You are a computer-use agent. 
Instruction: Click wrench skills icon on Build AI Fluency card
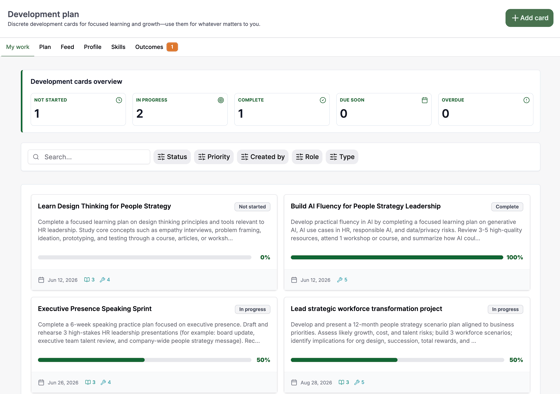pyautogui.click(x=340, y=280)
